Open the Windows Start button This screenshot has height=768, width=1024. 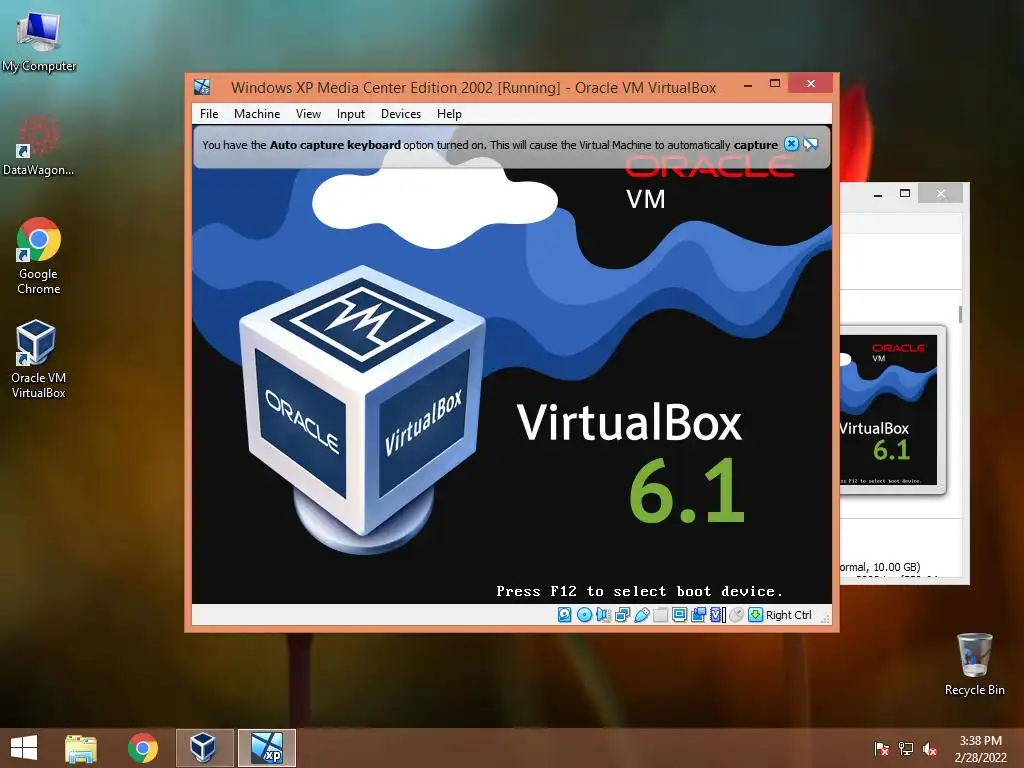[x=24, y=748]
